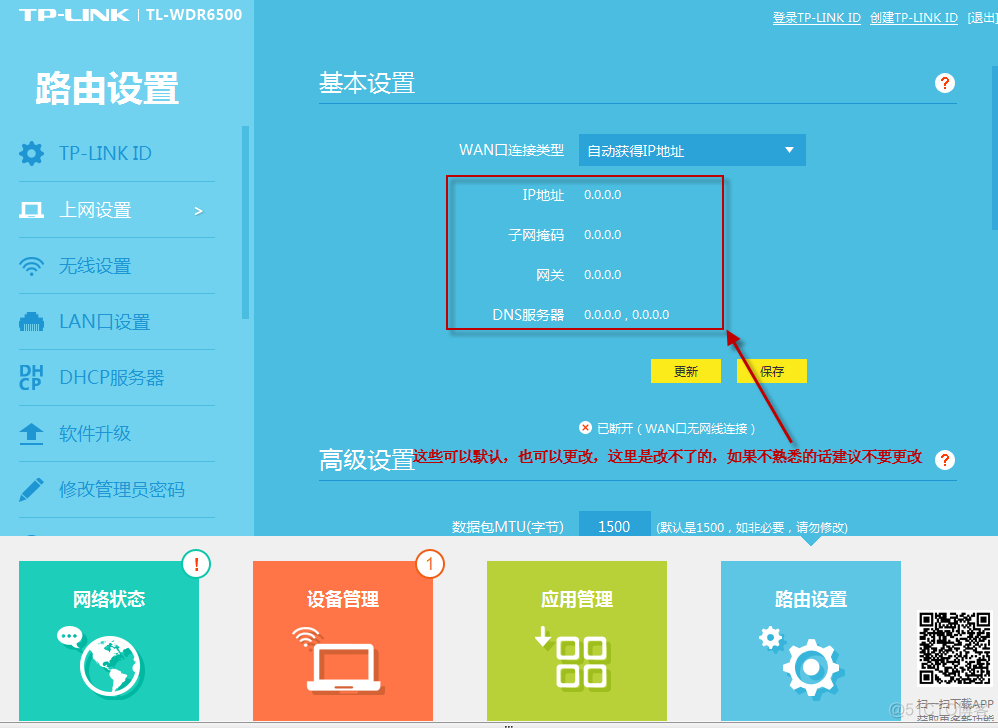998x728 pixels.
Task: Click the exclamation badge on 网络状态
Action: pyautogui.click(x=196, y=564)
